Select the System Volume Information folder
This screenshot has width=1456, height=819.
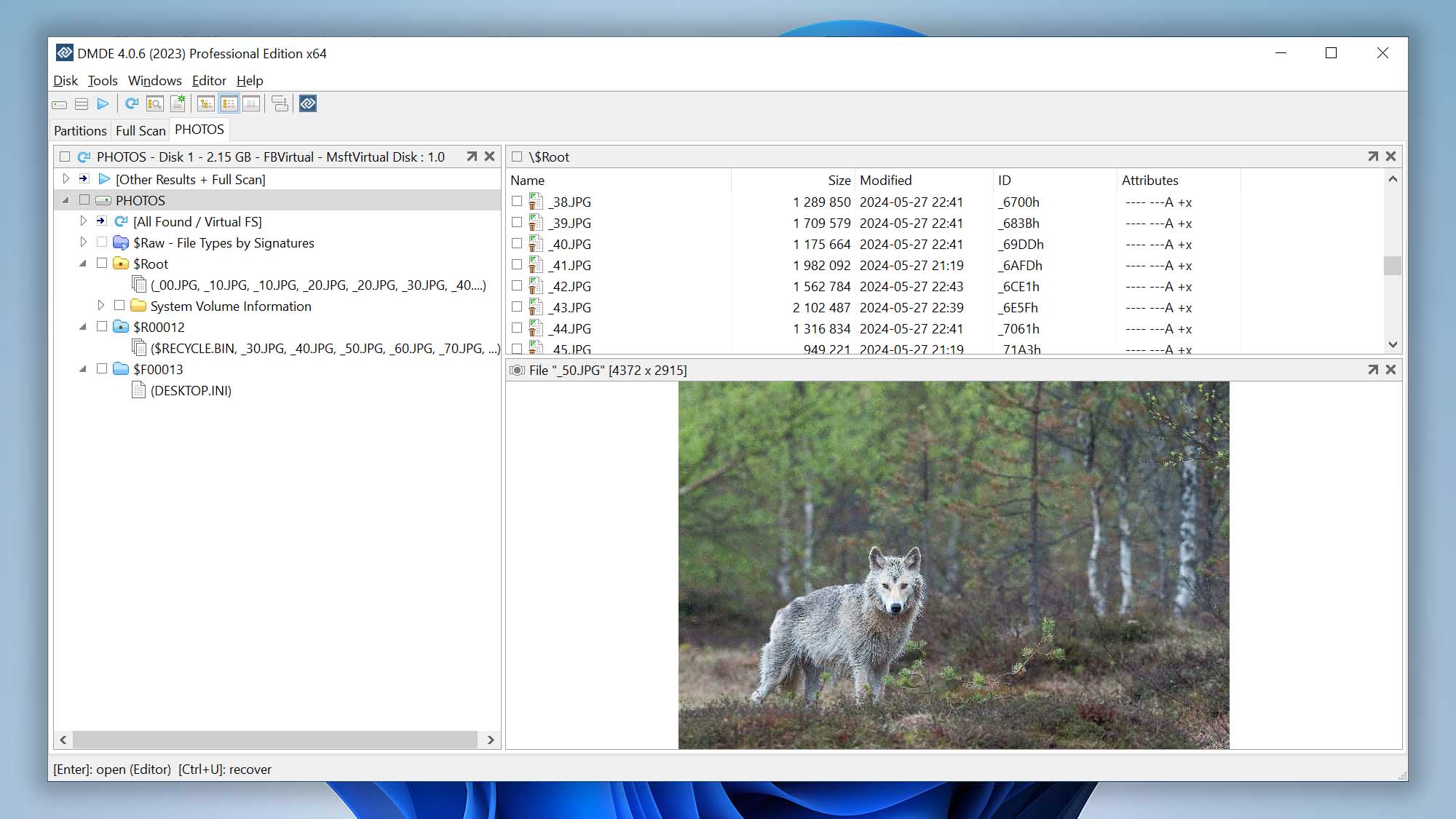(x=230, y=306)
